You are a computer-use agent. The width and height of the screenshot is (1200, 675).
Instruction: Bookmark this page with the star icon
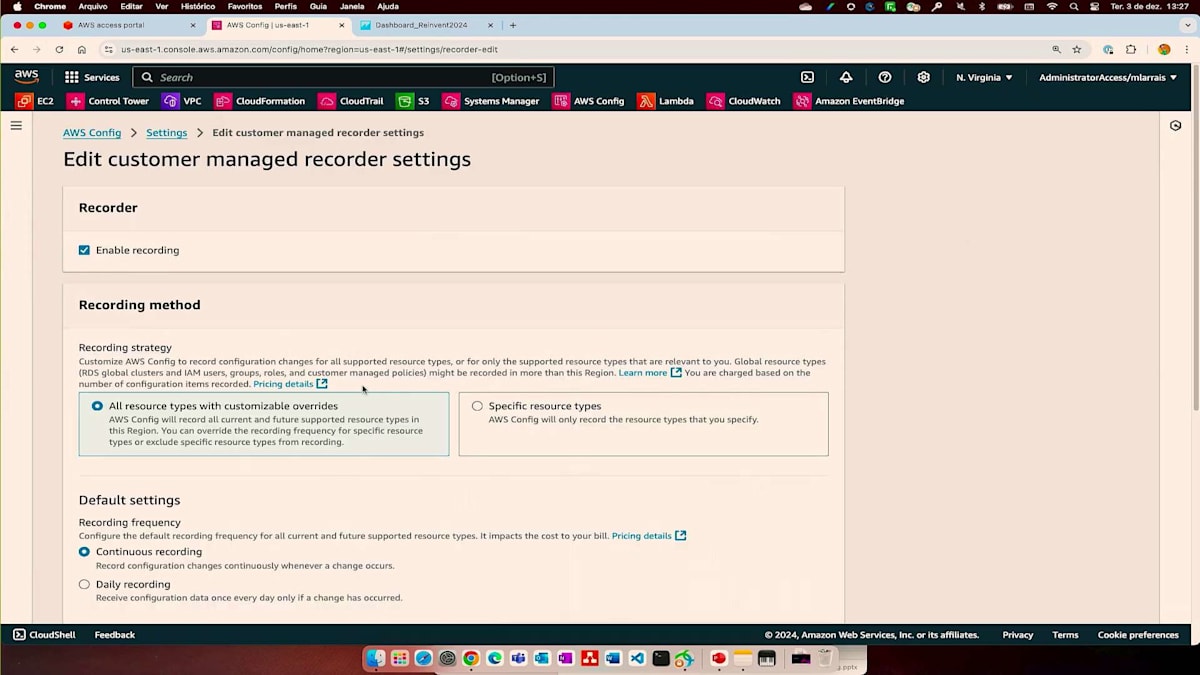(x=1077, y=49)
